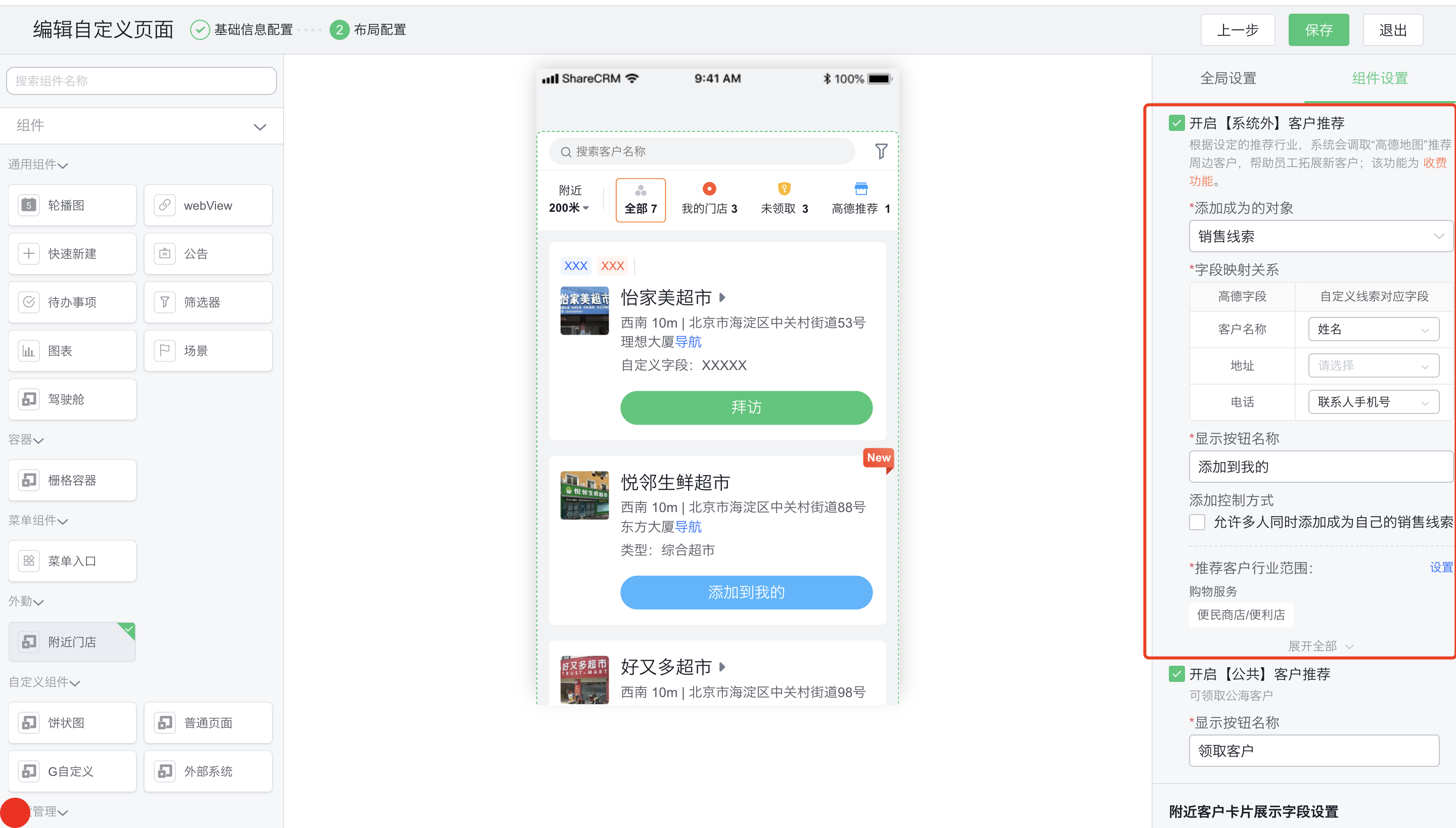The image size is (1456, 828).
Task: Open the 销售线索 object dropdown
Action: 1320,236
